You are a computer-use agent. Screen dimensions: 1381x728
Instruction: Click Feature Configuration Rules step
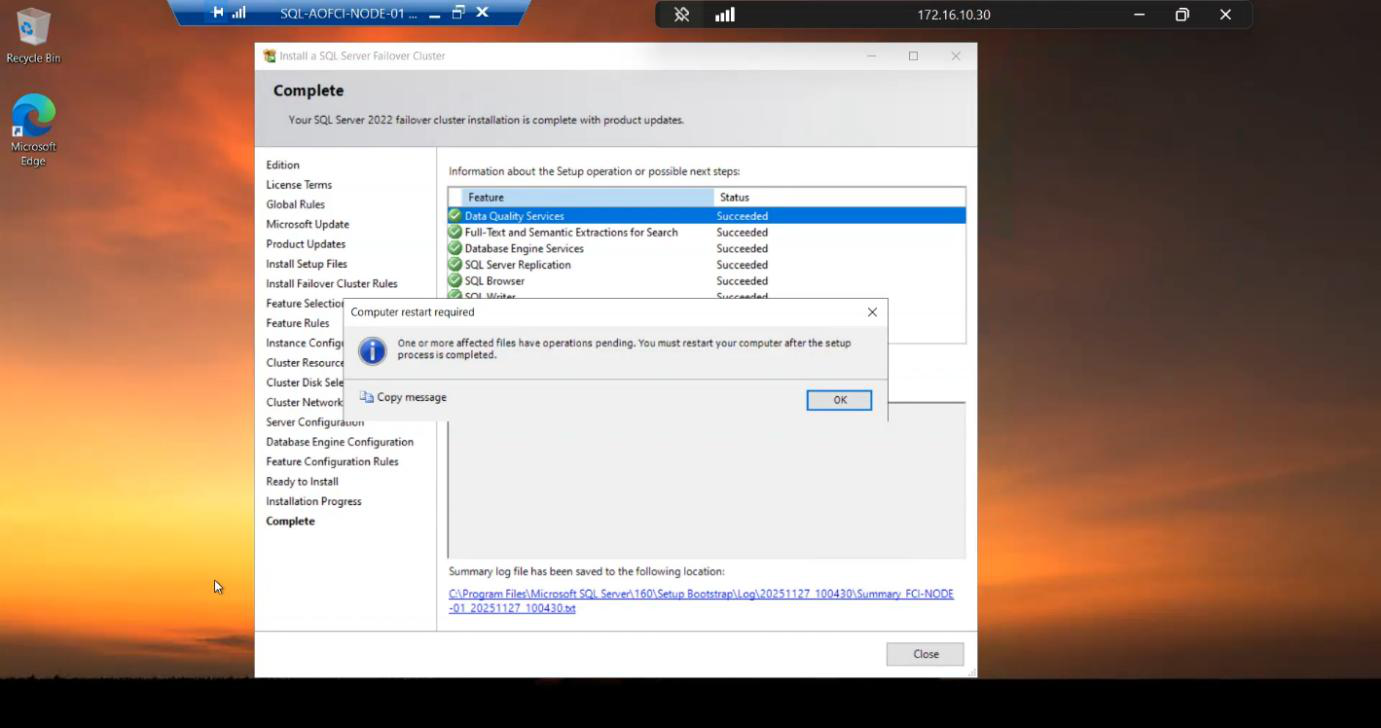click(x=332, y=462)
